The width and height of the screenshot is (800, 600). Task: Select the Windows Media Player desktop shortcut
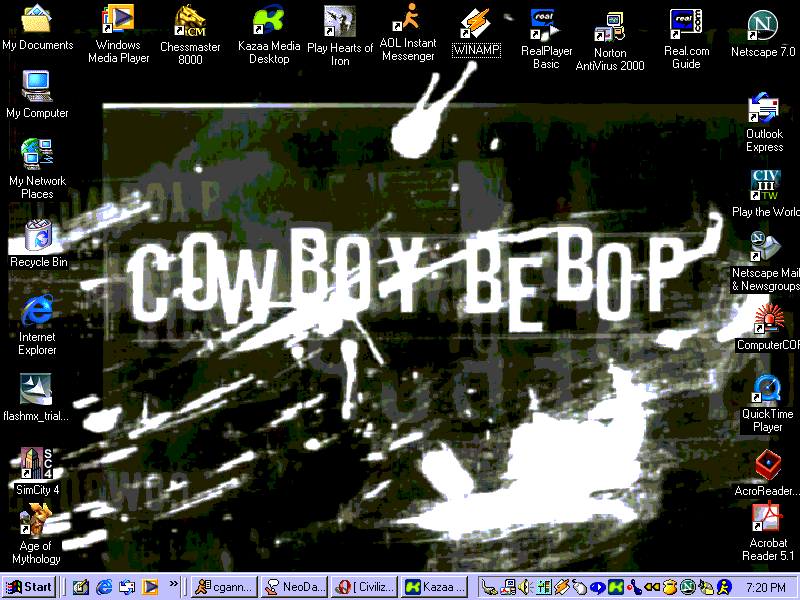[x=118, y=33]
